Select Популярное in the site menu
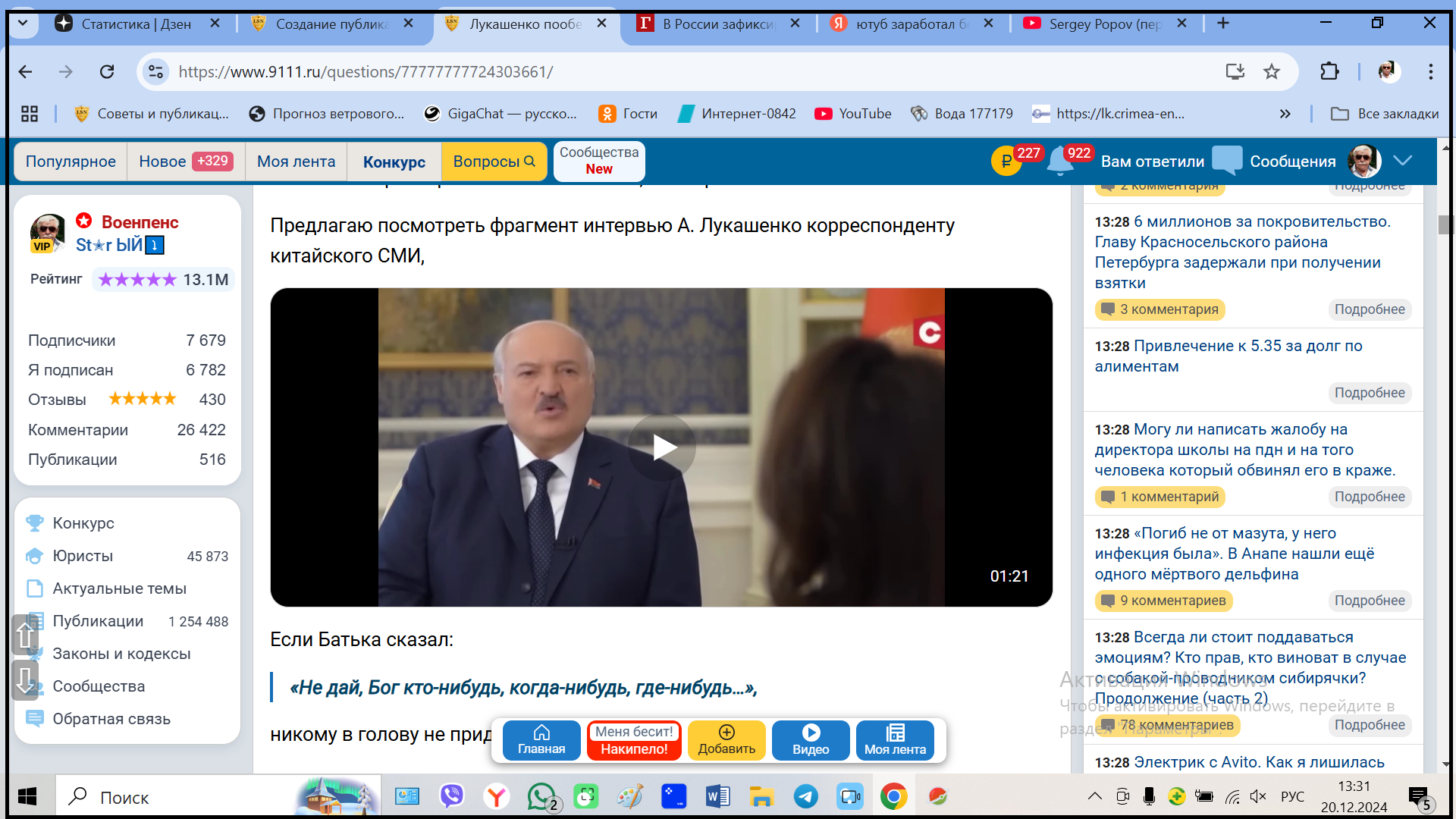 click(x=70, y=162)
